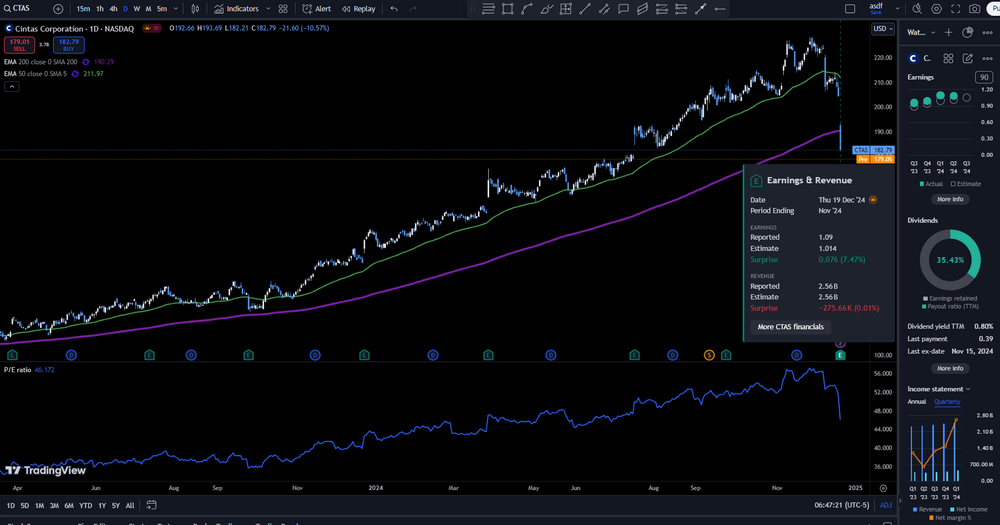Image resolution: width=1000 pixels, height=525 pixels.
Task: Click the 182.79 BUY button
Action: point(69,45)
